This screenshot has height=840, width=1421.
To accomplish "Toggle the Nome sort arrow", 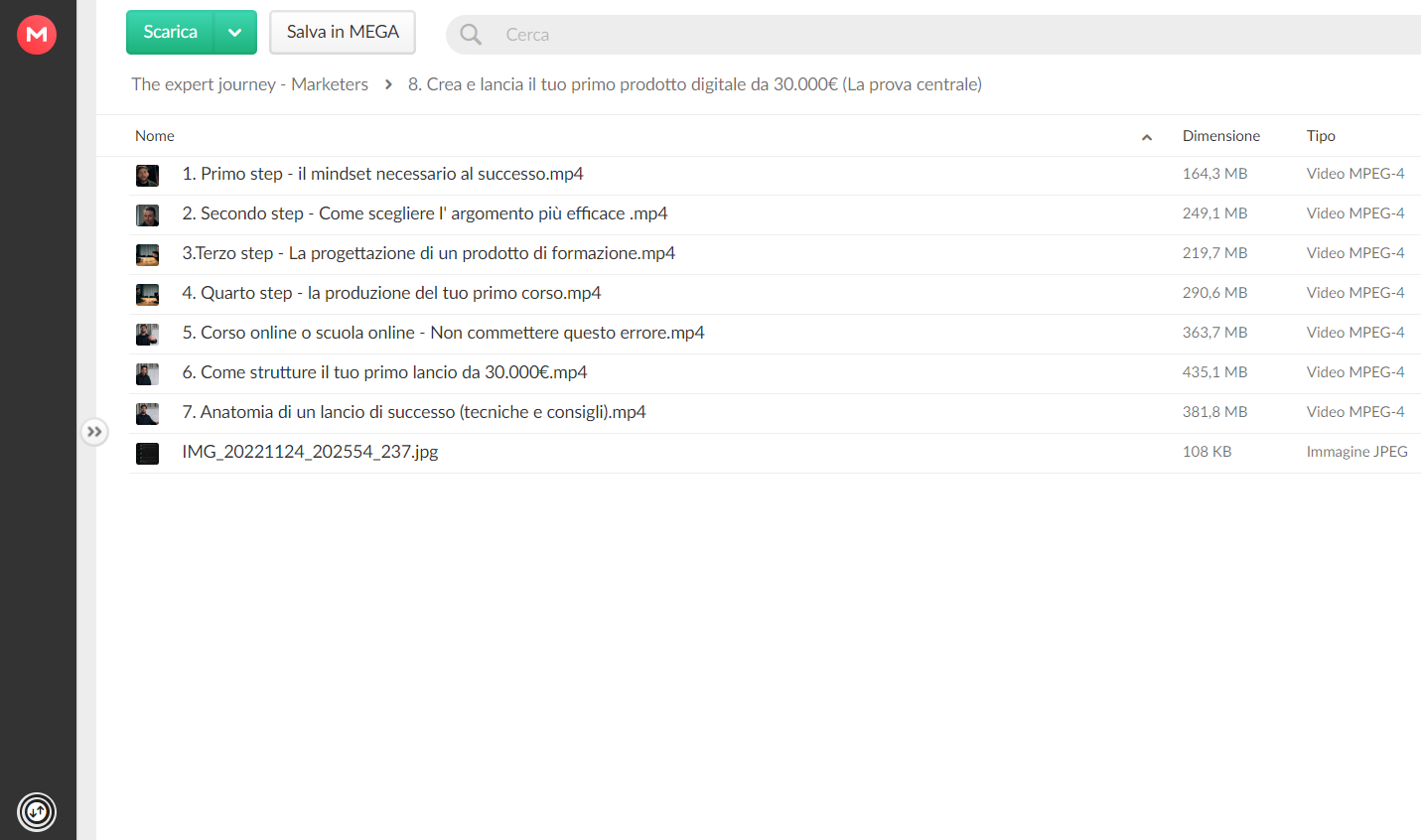I will [x=1147, y=137].
